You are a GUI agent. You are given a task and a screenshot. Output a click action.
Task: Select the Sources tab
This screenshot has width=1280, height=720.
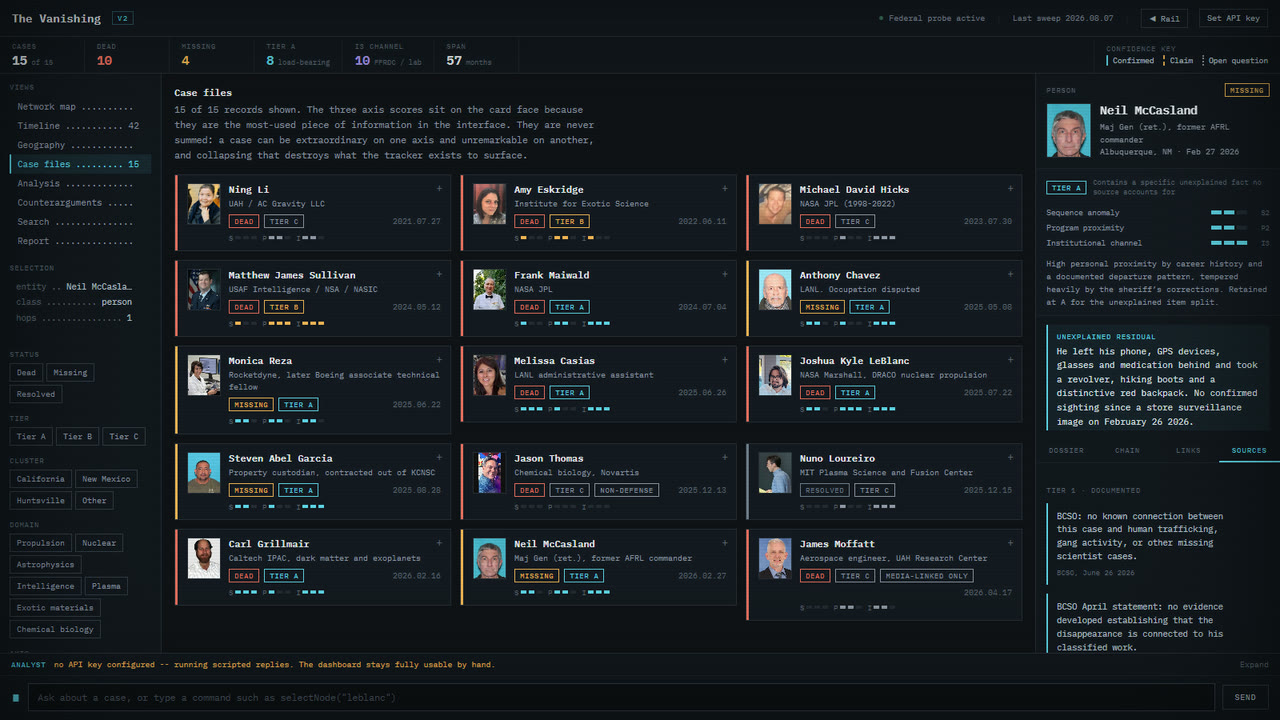(1249, 451)
